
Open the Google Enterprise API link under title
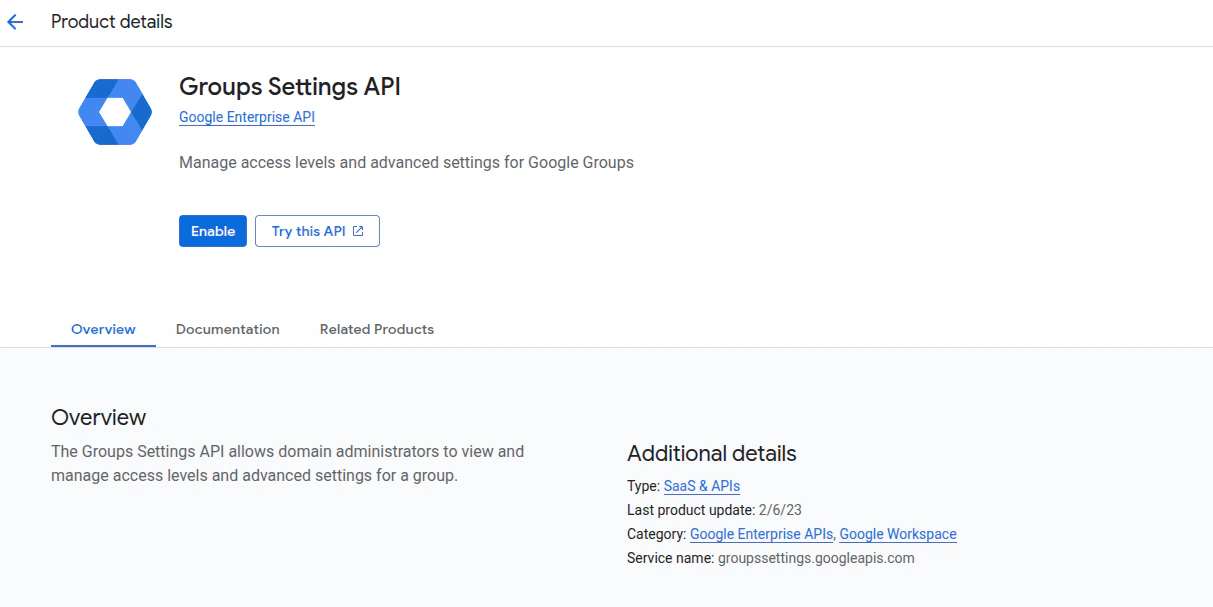click(247, 117)
